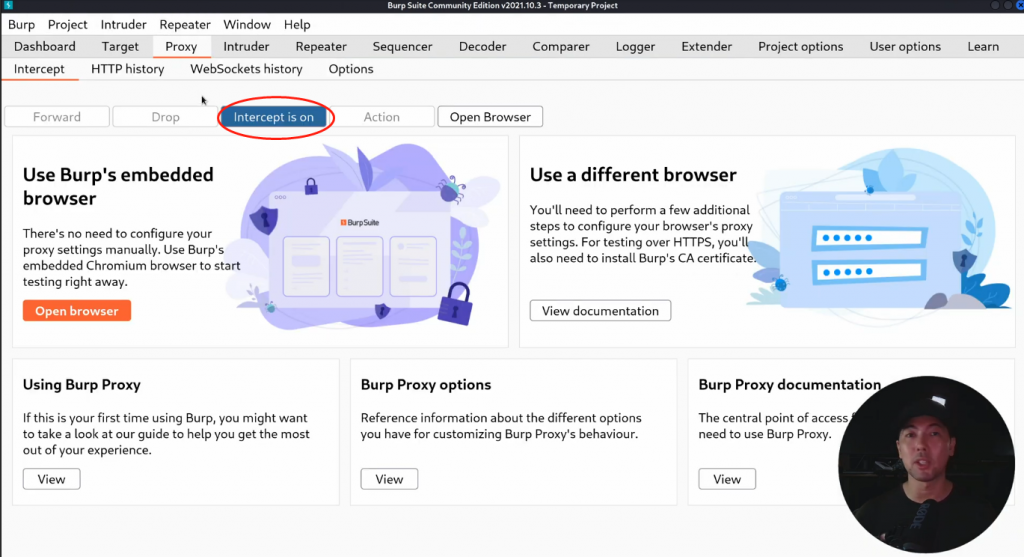Click the Forward button

tap(57, 117)
